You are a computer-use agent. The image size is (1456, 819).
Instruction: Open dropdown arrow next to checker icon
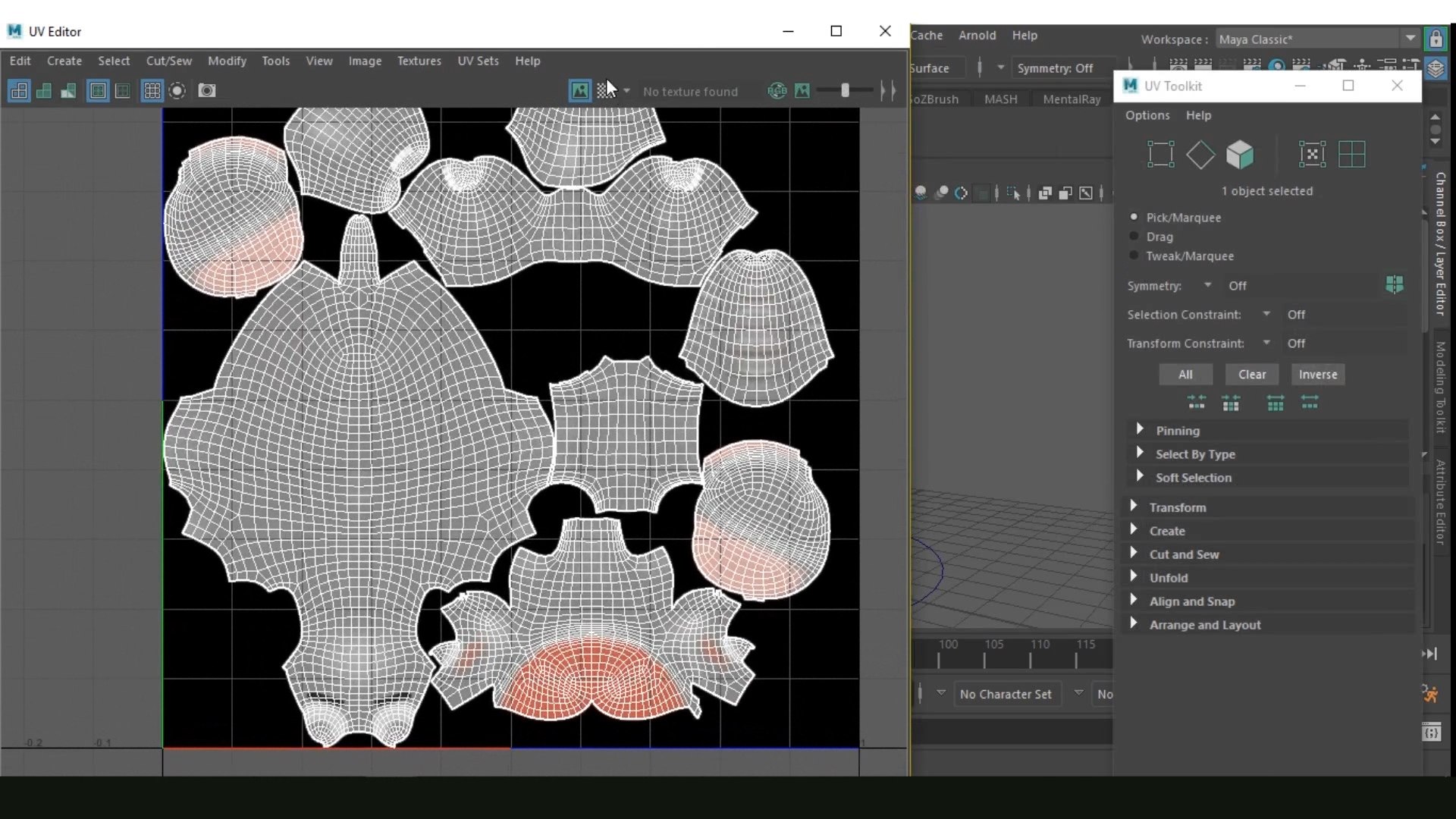tap(626, 91)
